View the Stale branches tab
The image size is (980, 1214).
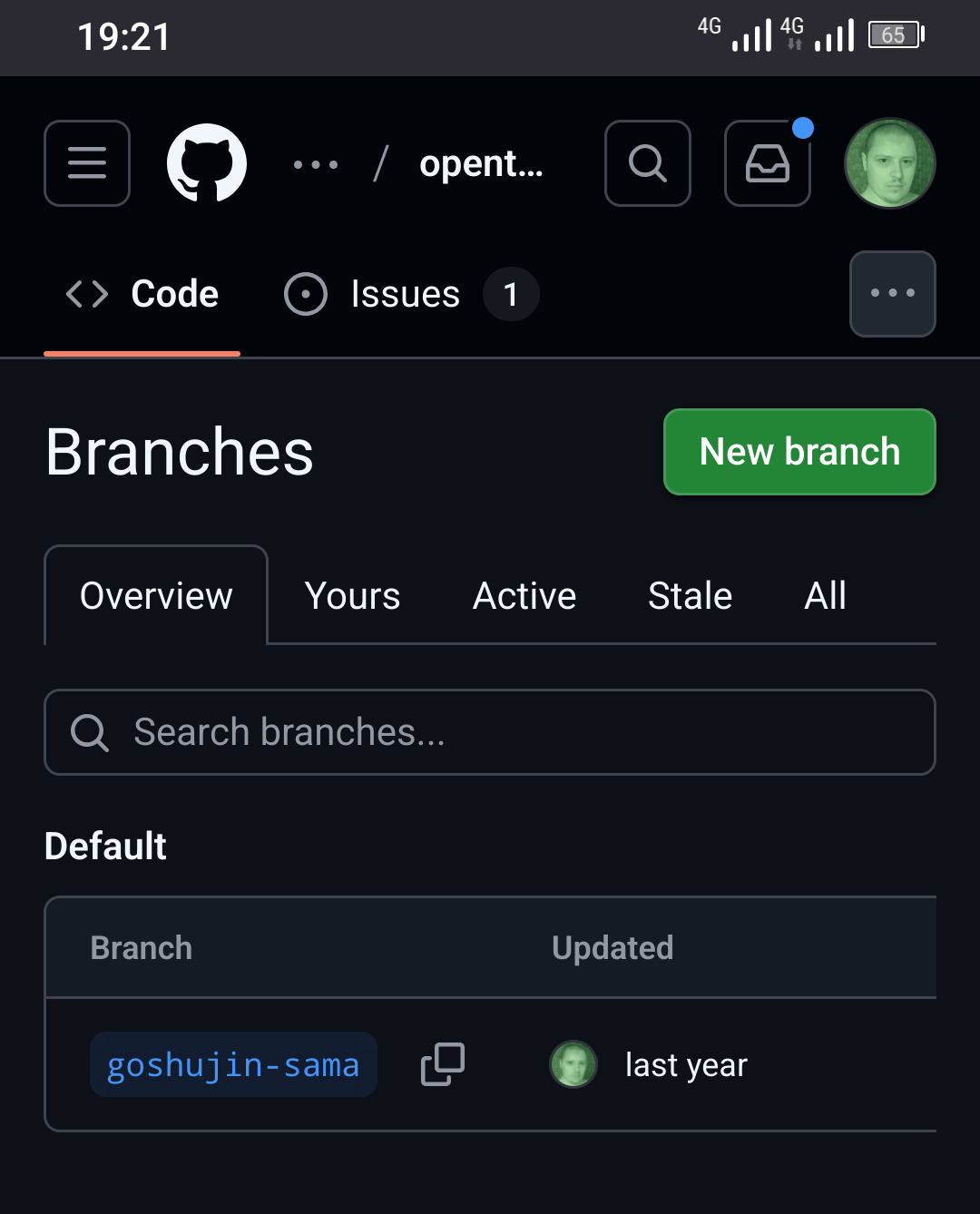tap(690, 596)
